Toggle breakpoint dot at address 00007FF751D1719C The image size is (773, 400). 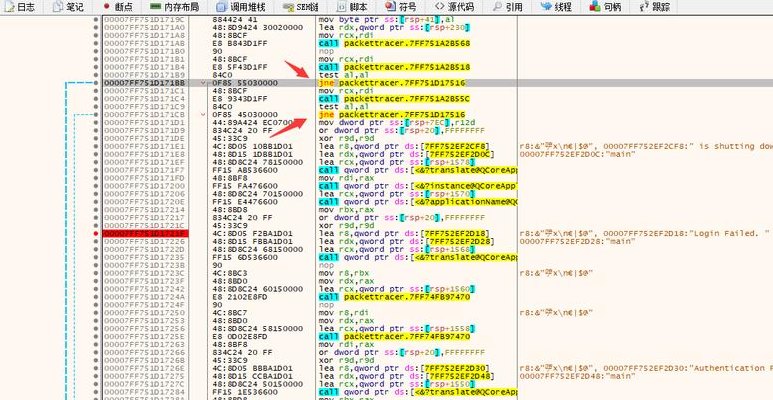(x=96, y=20)
